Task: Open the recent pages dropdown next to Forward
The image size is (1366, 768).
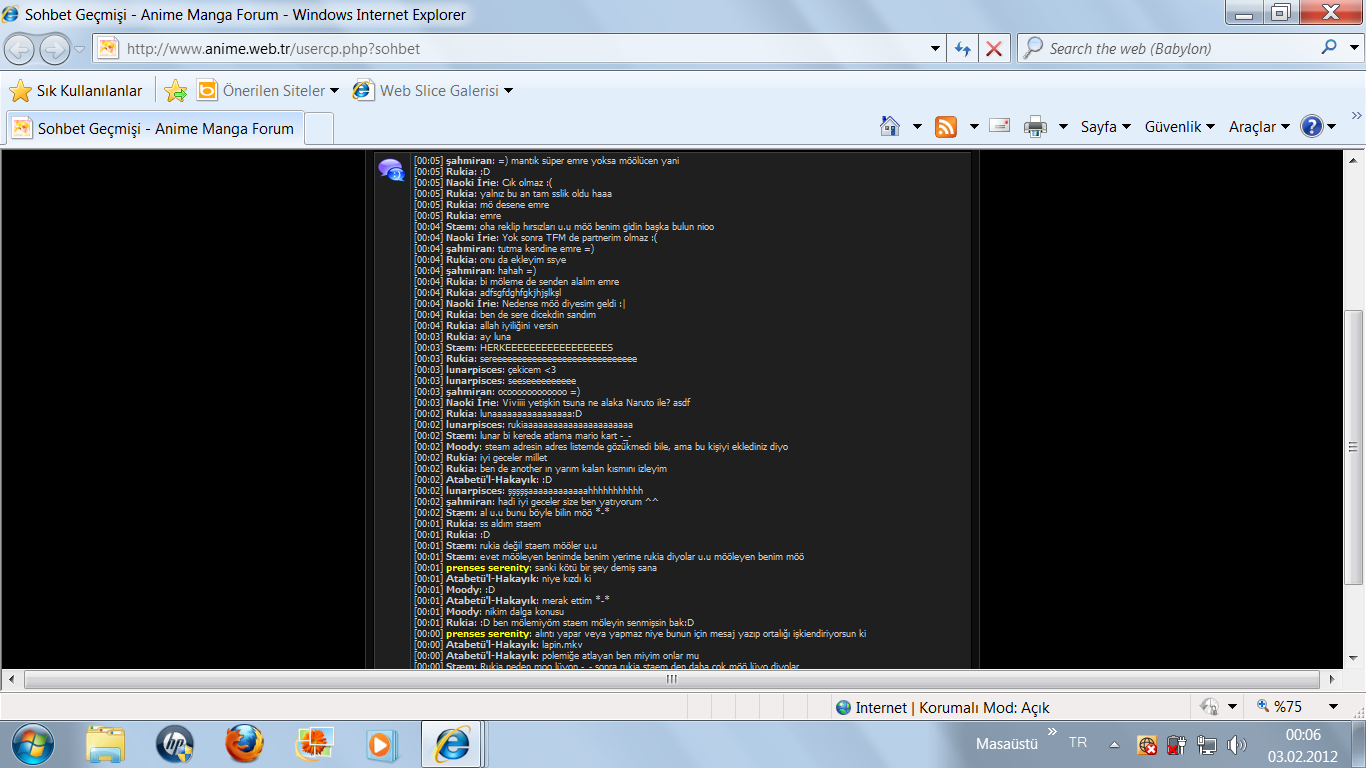Action: 79,48
